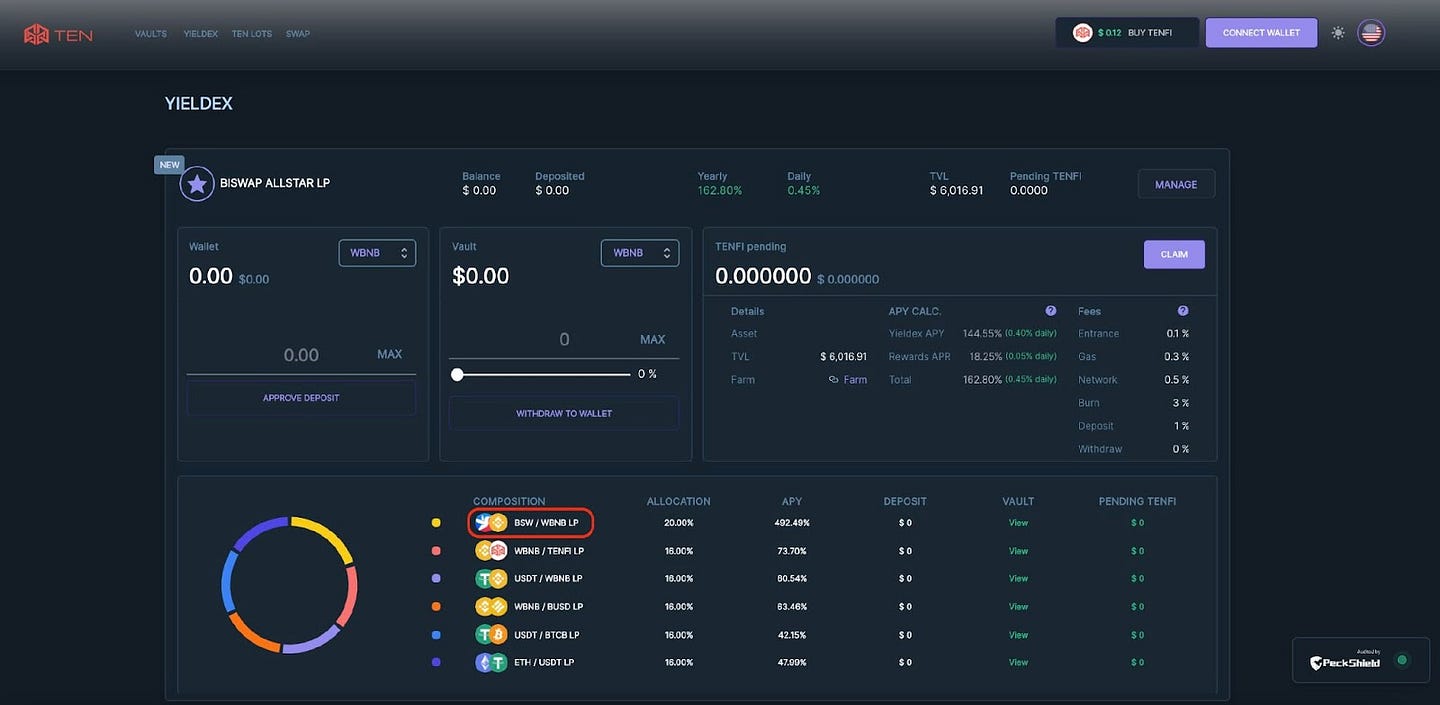Open the VAULTS menu item
1440x705 pixels.
[x=151, y=34]
